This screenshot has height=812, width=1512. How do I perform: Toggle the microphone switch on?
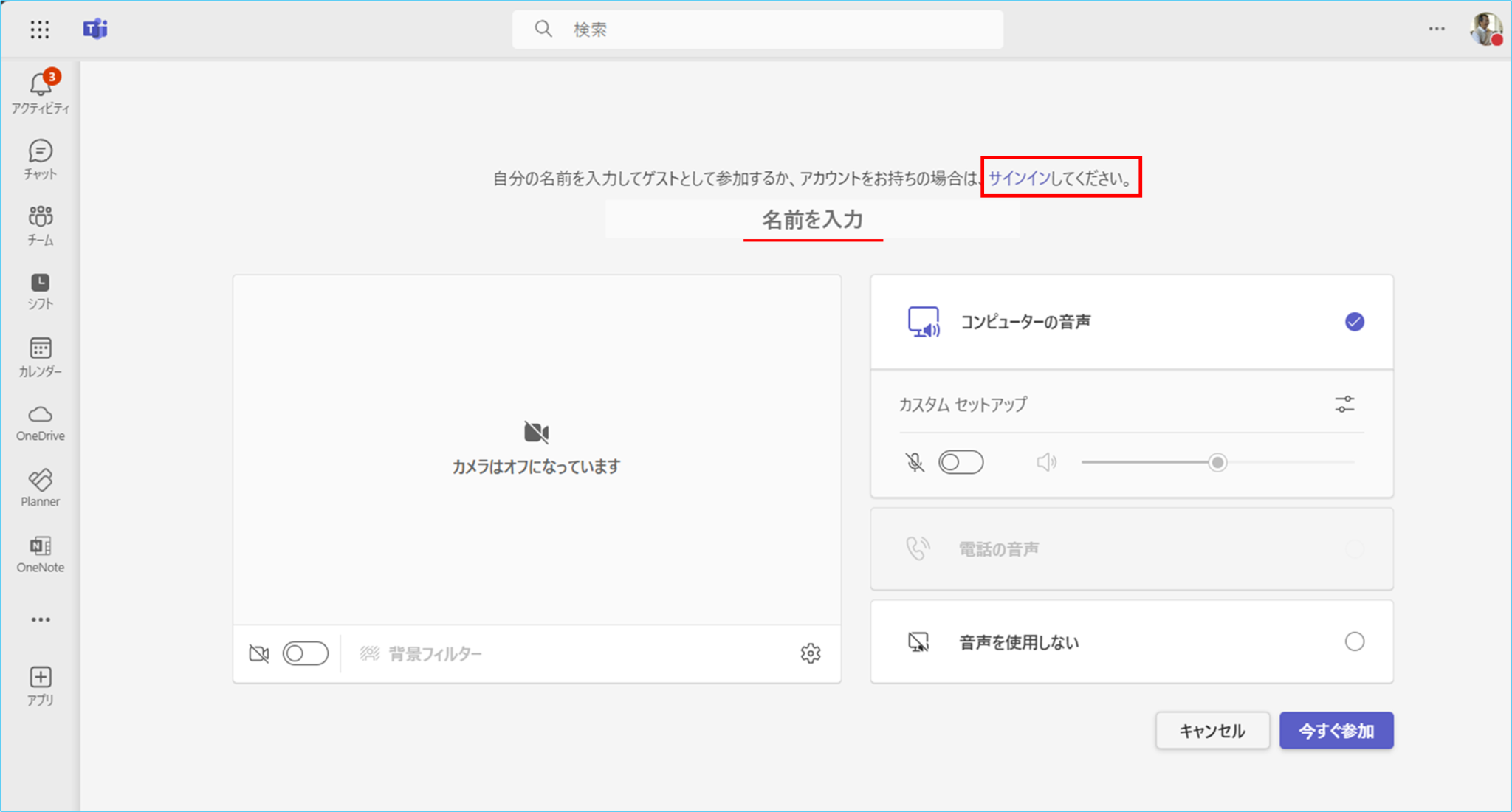pos(961,463)
